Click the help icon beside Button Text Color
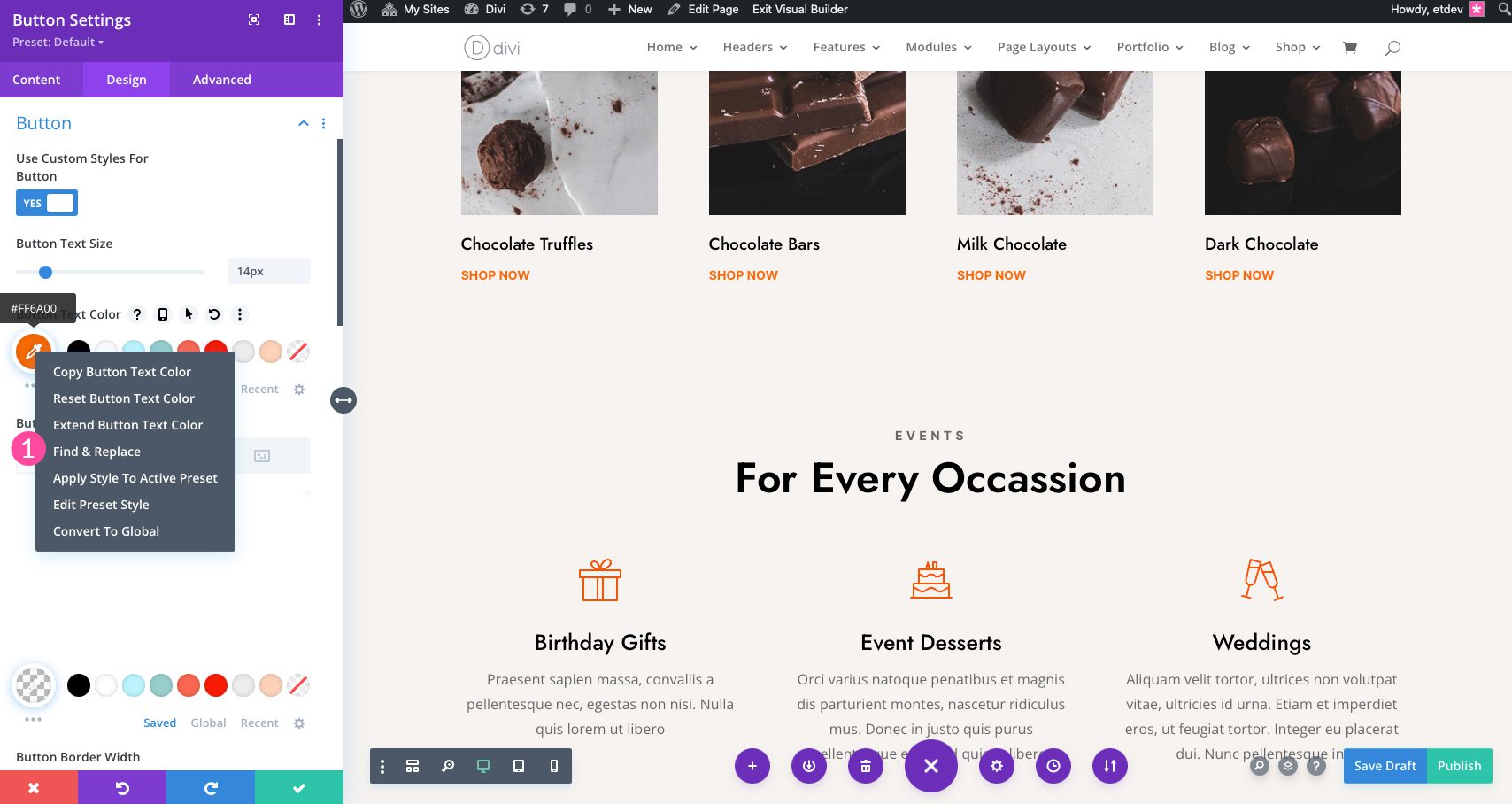The height and width of the screenshot is (804, 1512). [x=137, y=314]
